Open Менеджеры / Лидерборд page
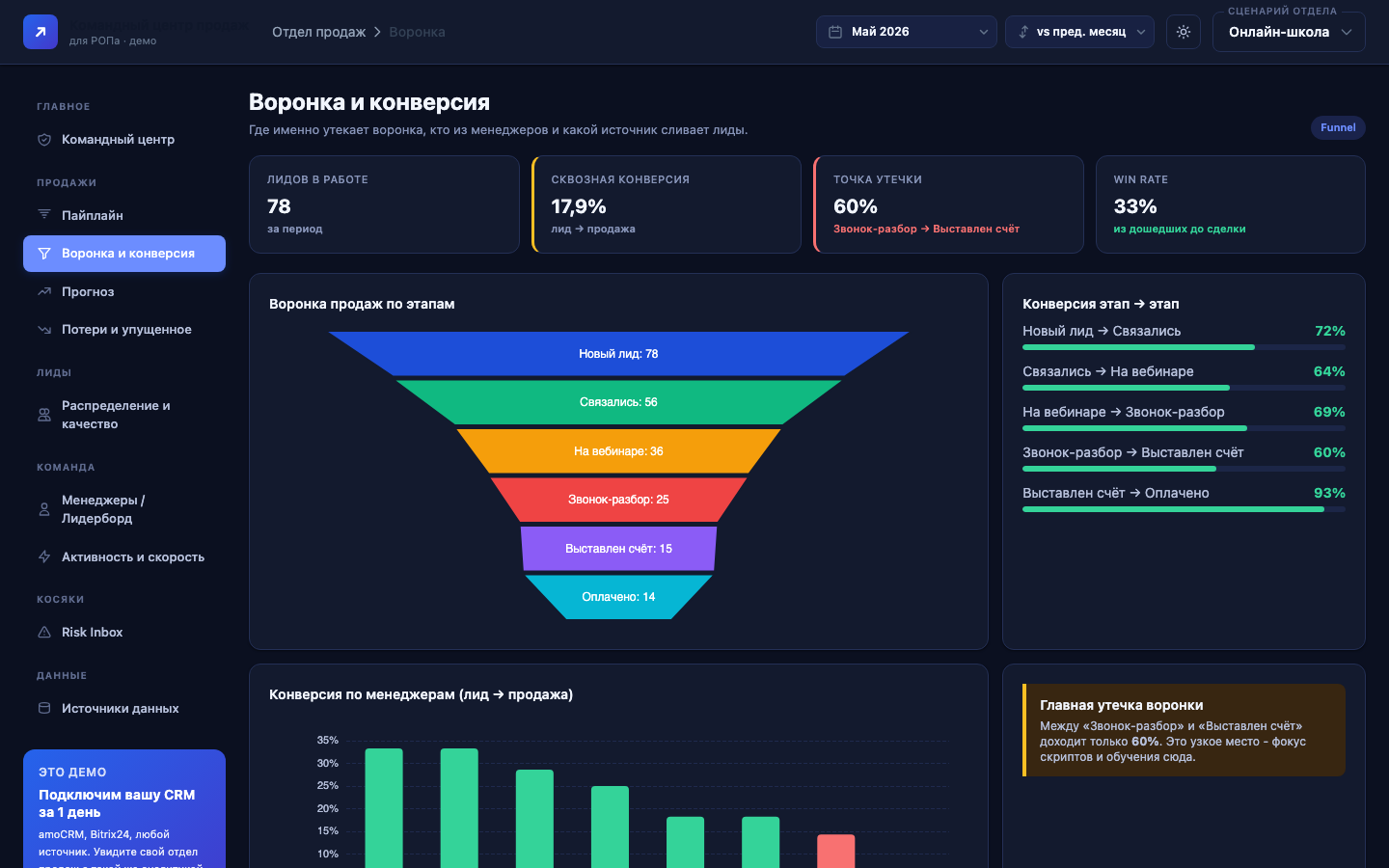 click(124, 509)
